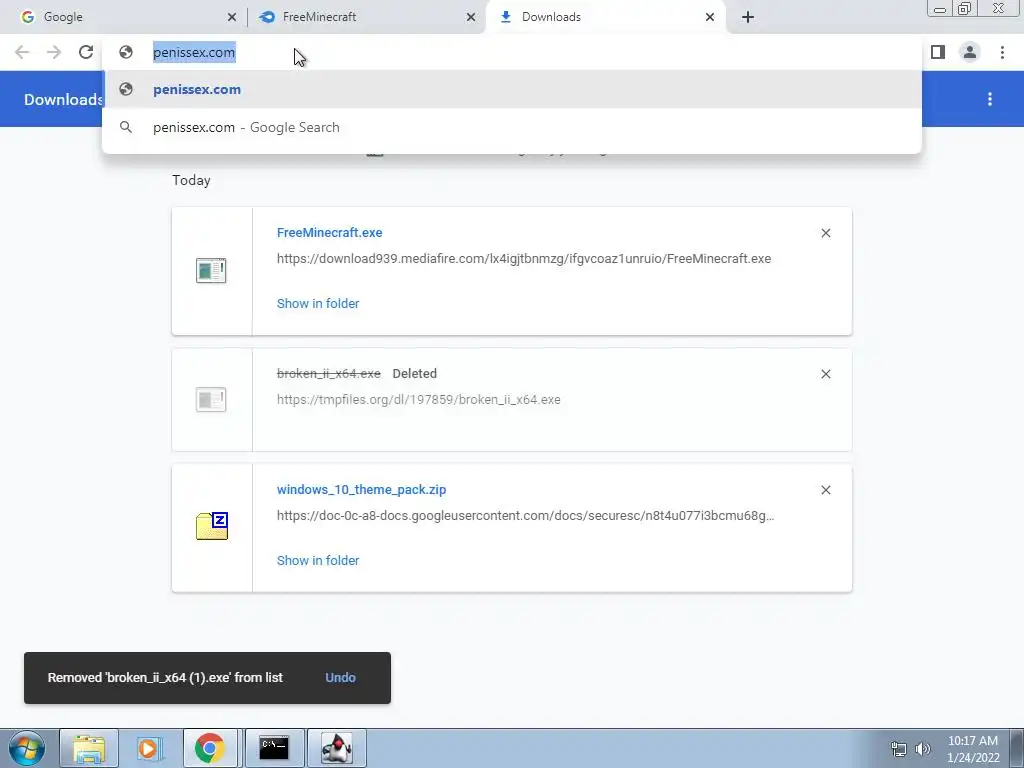
Task: Open the Windows Start menu
Action: pyautogui.click(x=27, y=748)
